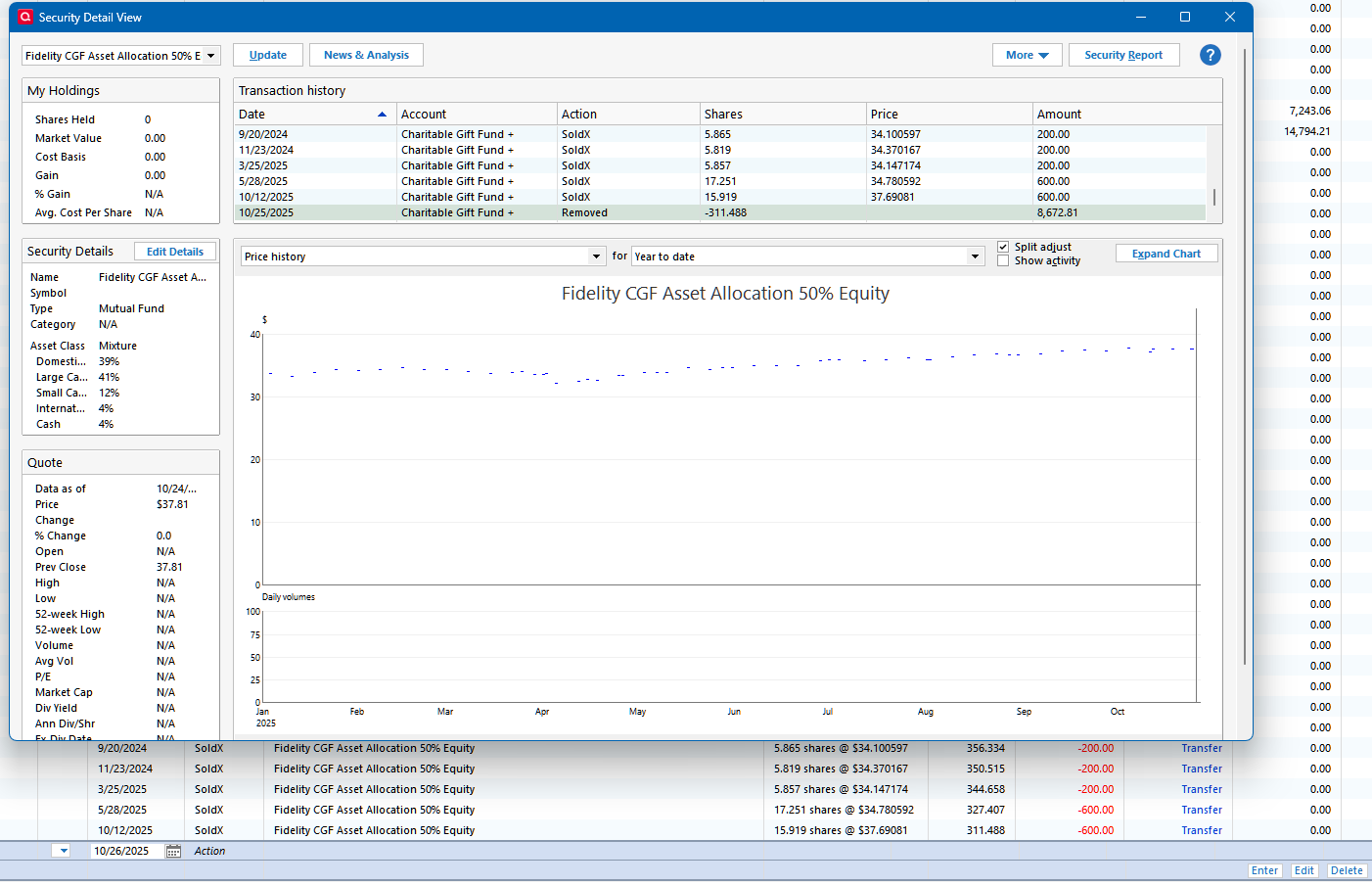This screenshot has width=1372, height=886.
Task: Open help with the blue question mark icon
Action: click(1211, 55)
